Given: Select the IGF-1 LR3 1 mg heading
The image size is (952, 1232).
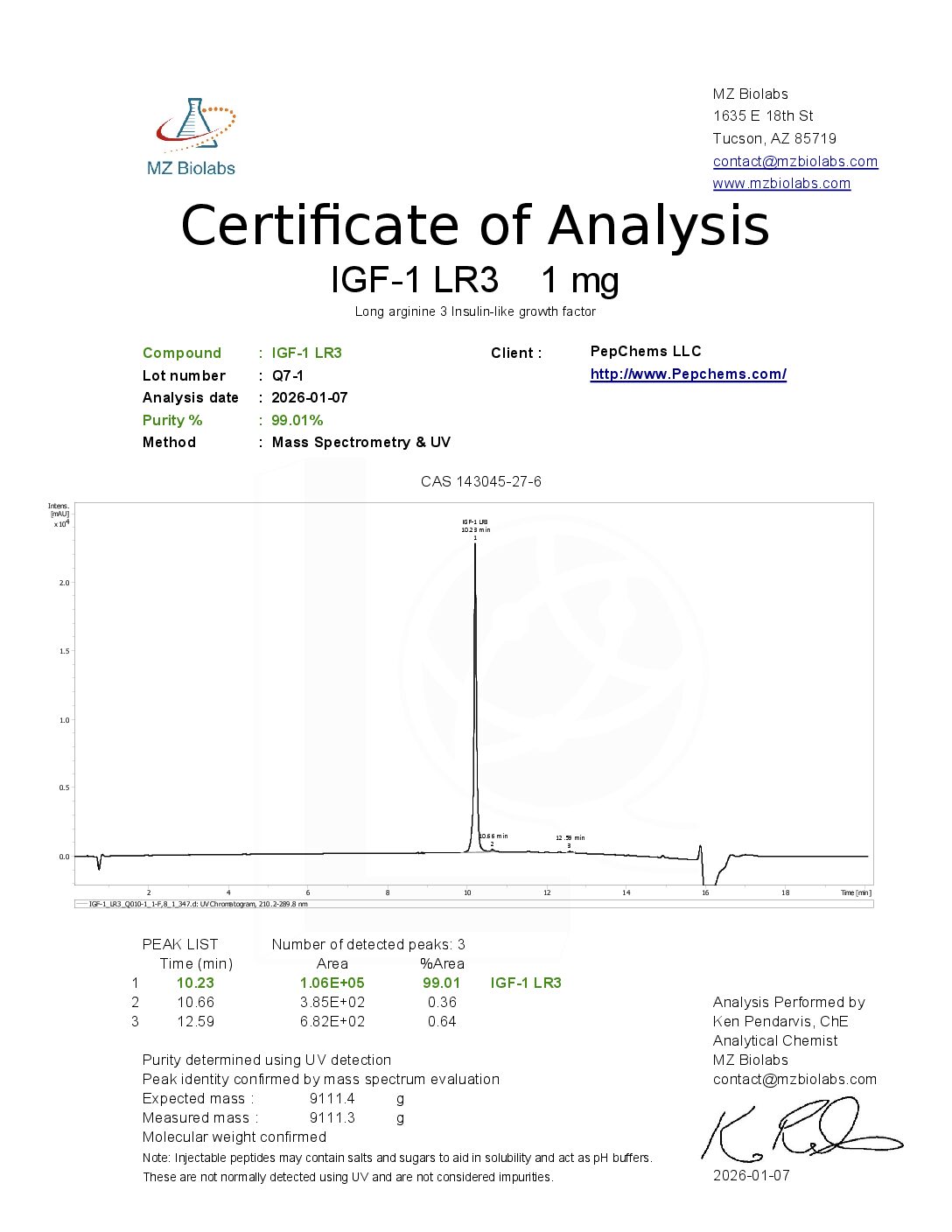Looking at the screenshot, I should click(x=475, y=280).
